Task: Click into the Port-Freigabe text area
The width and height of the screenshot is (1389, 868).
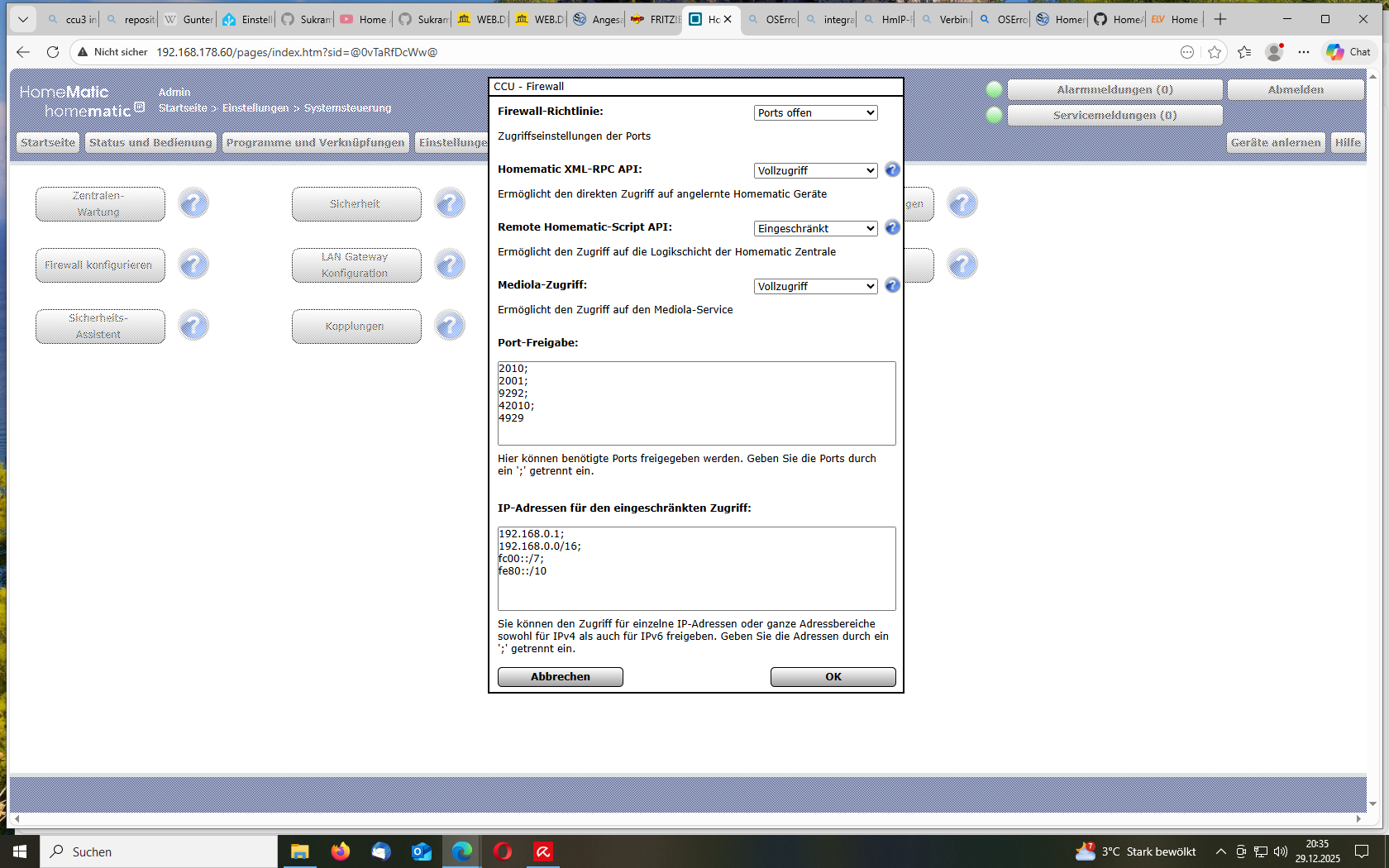Action: coord(696,403)
